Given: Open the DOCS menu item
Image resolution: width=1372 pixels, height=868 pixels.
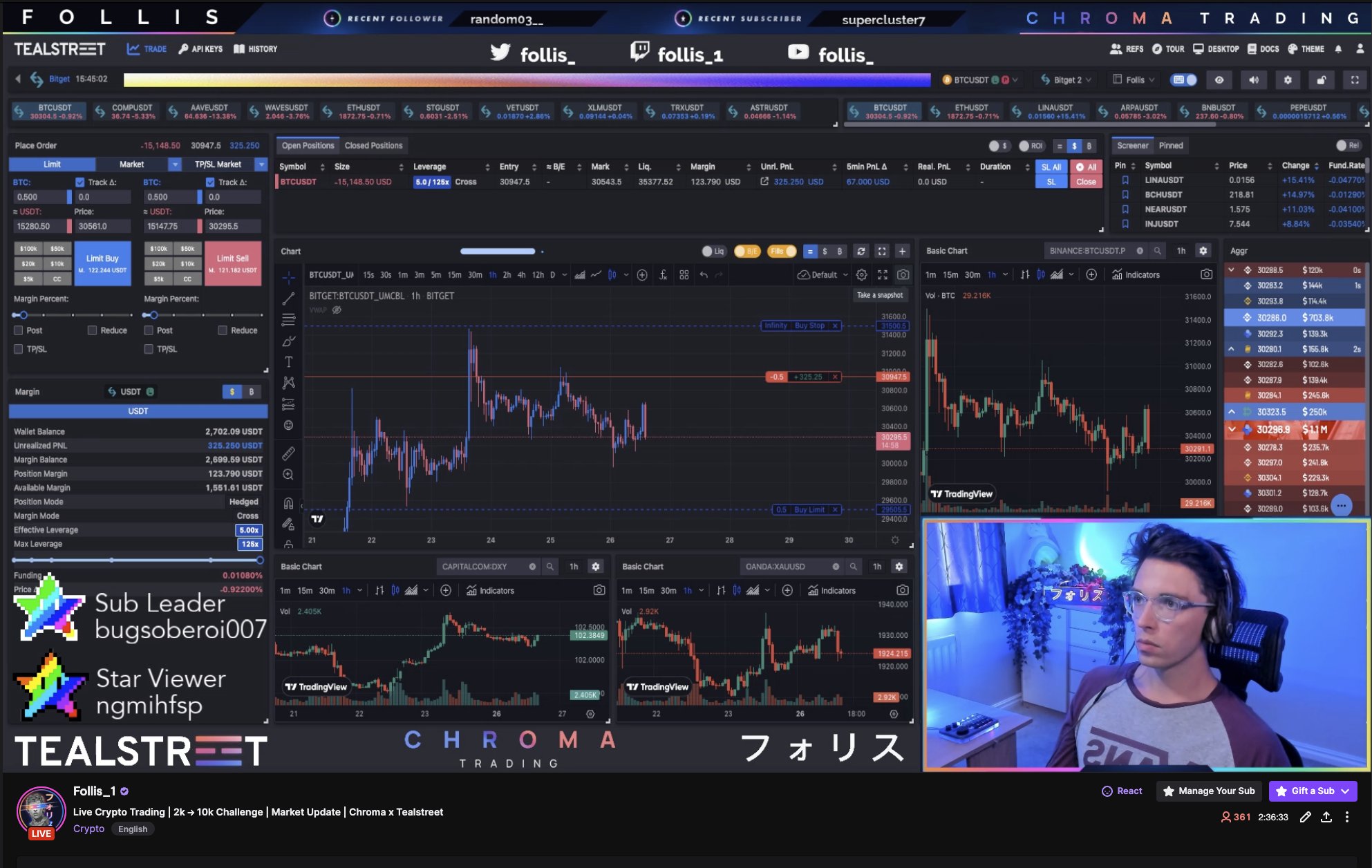Looking at the screenshot, I should (1263, 49).
